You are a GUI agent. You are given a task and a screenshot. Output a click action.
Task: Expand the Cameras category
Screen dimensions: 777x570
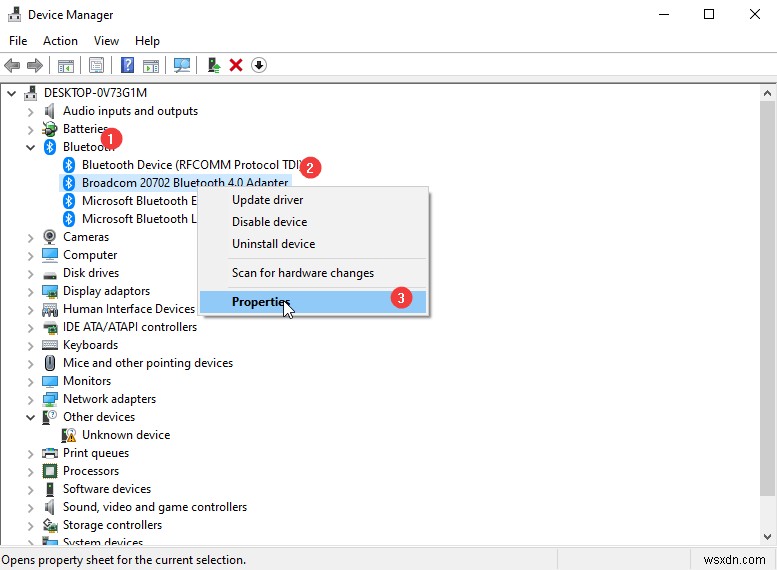(x=30, y=238)
